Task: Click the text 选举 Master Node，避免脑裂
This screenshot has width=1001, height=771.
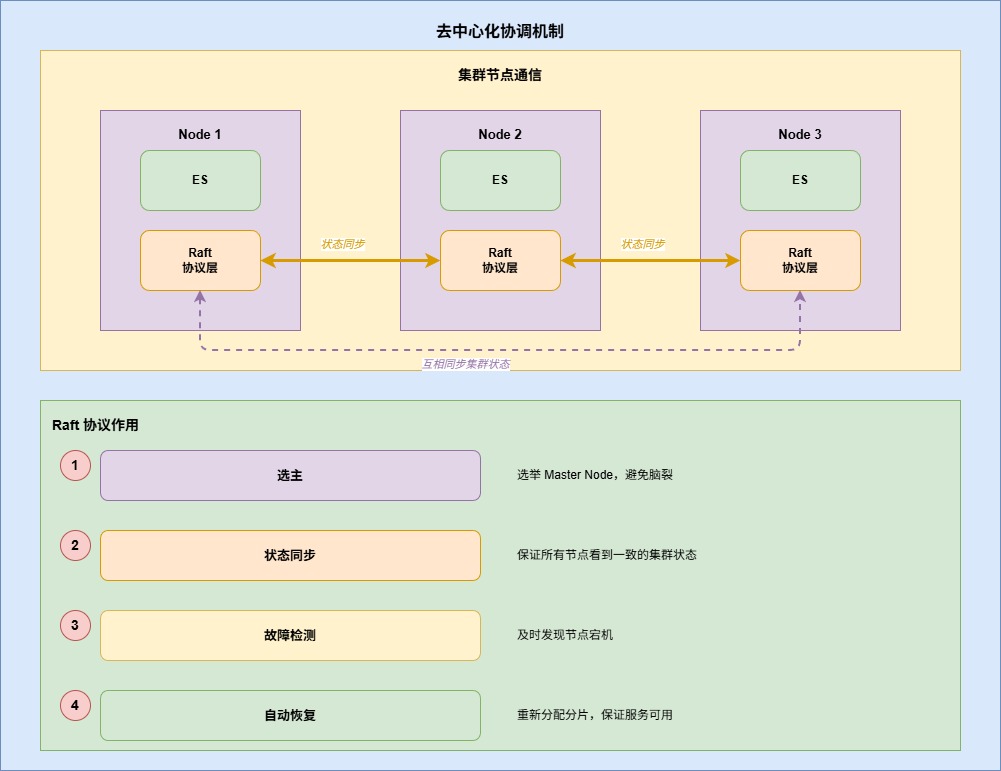Action: pyautogui.click(x=595, y=475)
